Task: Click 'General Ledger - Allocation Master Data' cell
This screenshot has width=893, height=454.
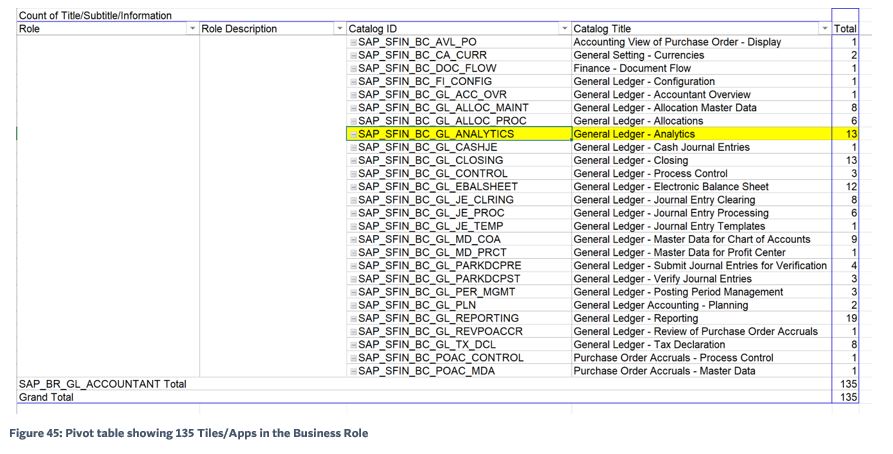Action: tap(702, 108)
